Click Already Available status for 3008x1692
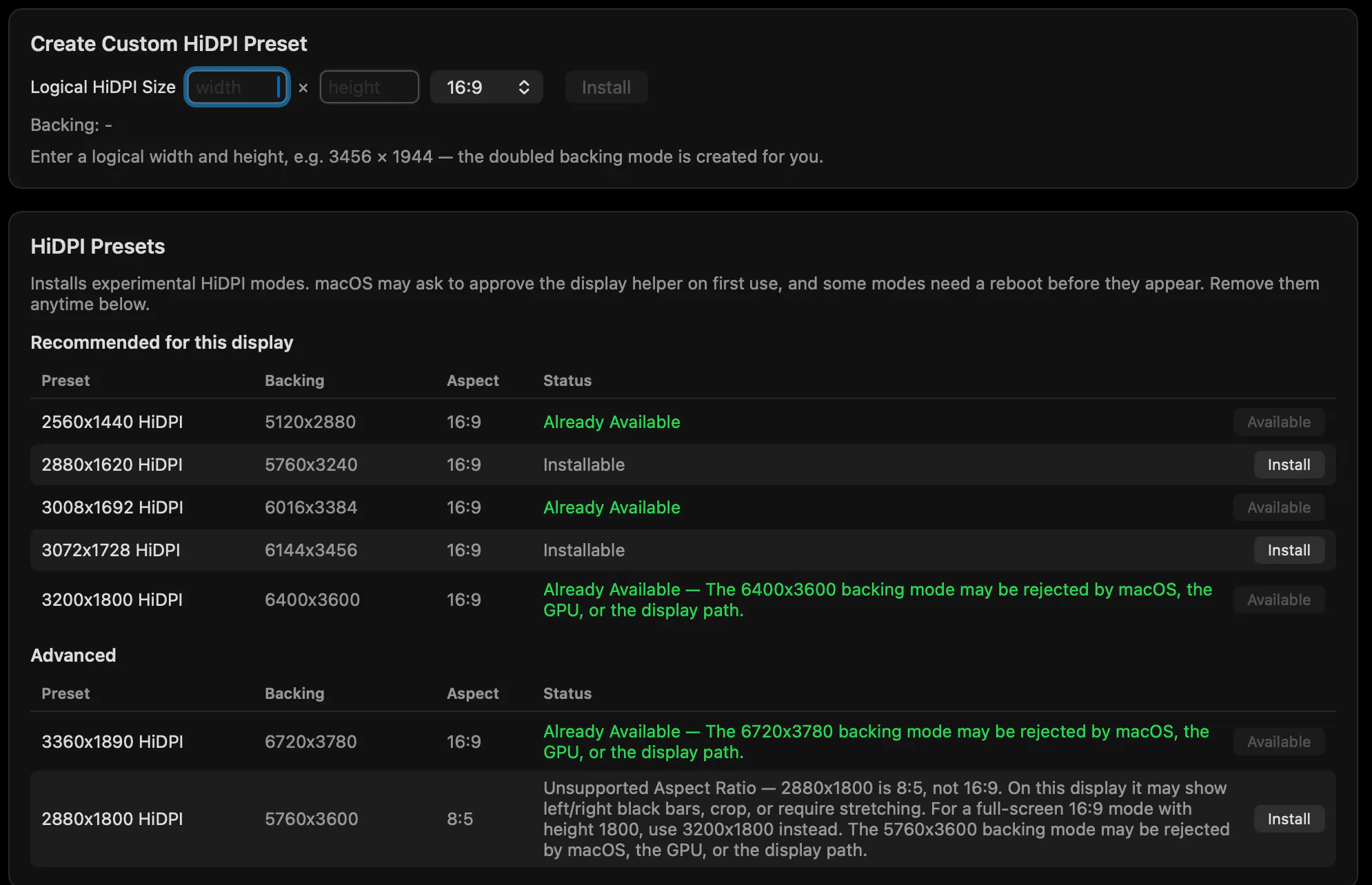The image size is (1372, 885). [612, 507]
